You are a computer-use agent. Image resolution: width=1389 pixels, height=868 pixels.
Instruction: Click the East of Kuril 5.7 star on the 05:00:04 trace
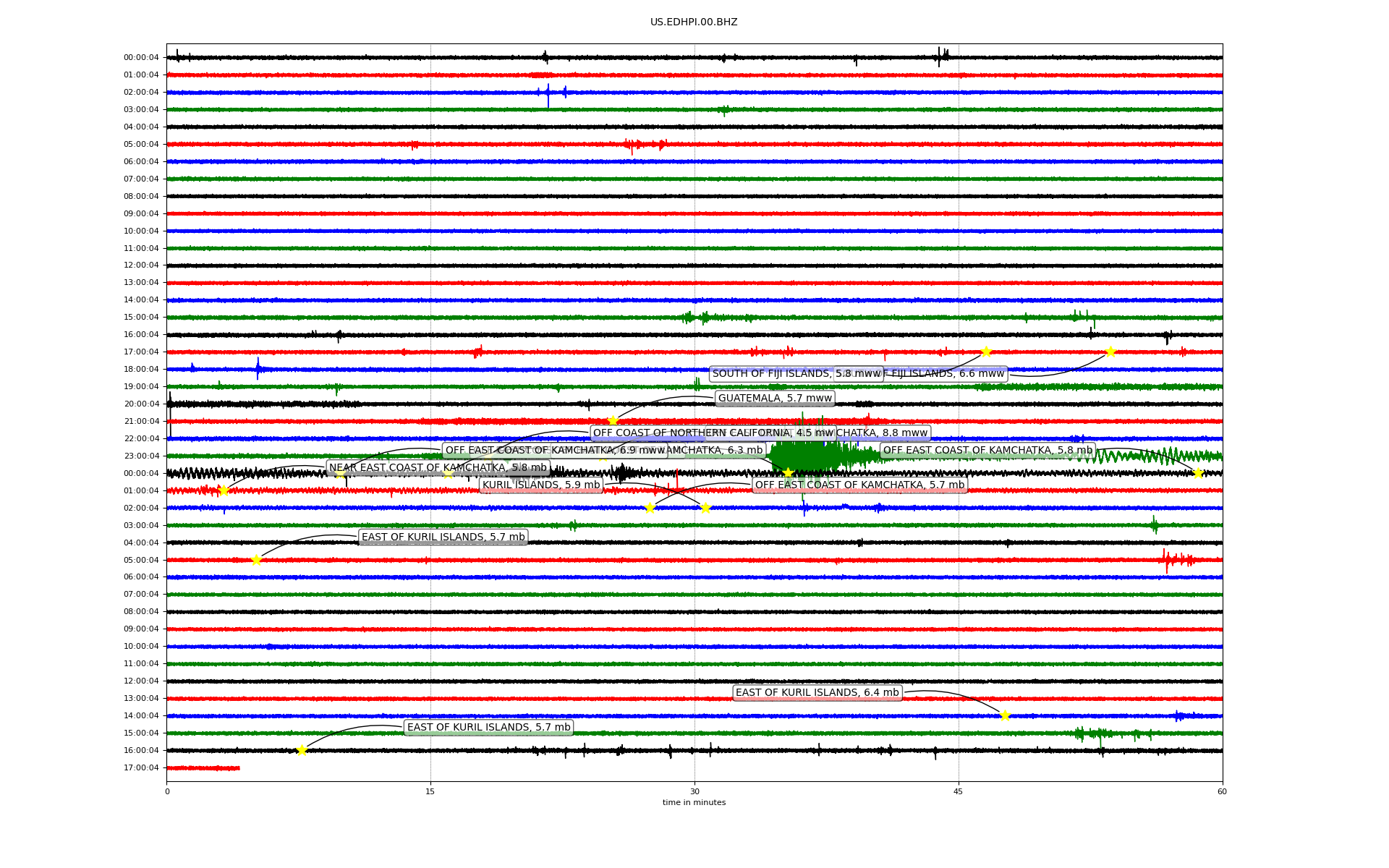[256, 560]
